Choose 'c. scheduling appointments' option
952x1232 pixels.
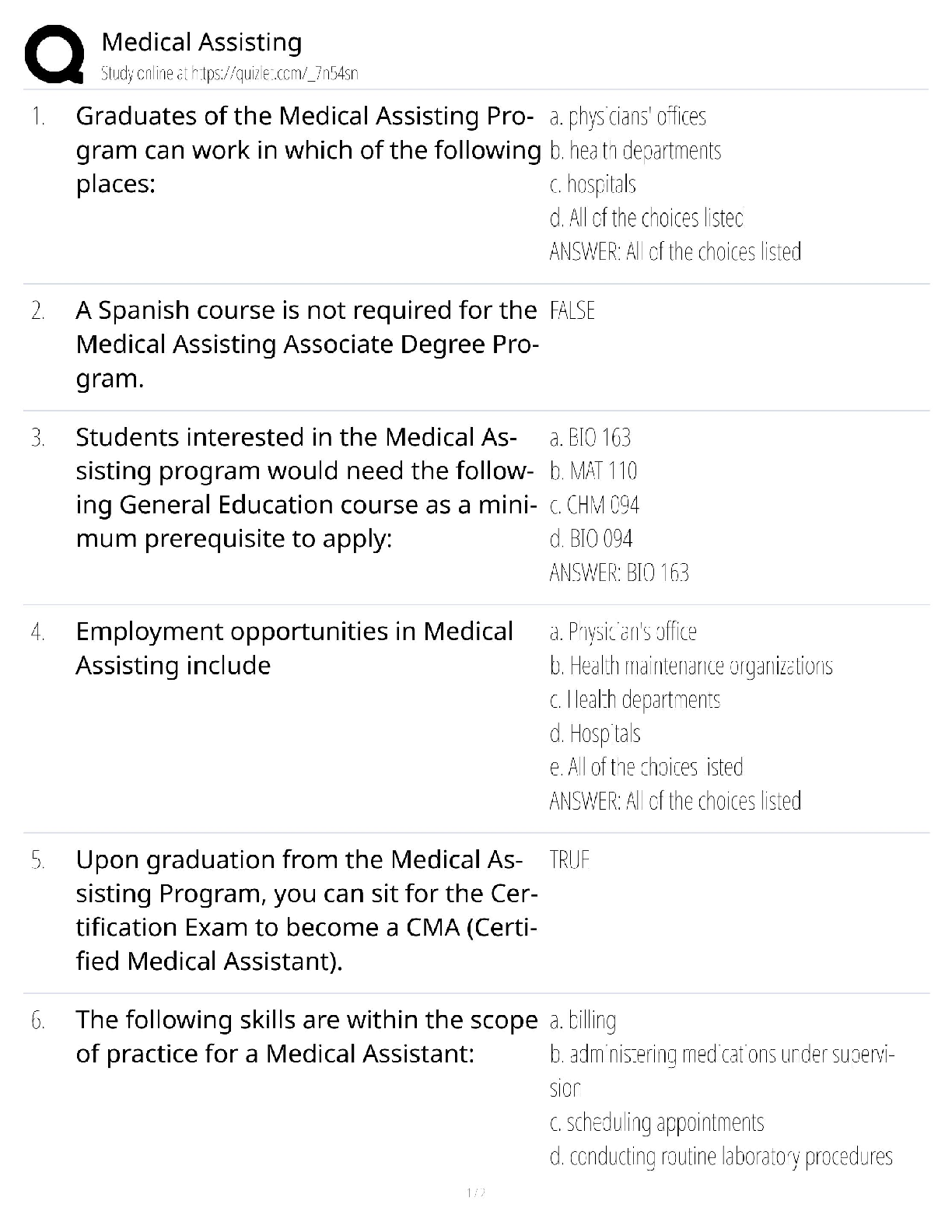656,1122
